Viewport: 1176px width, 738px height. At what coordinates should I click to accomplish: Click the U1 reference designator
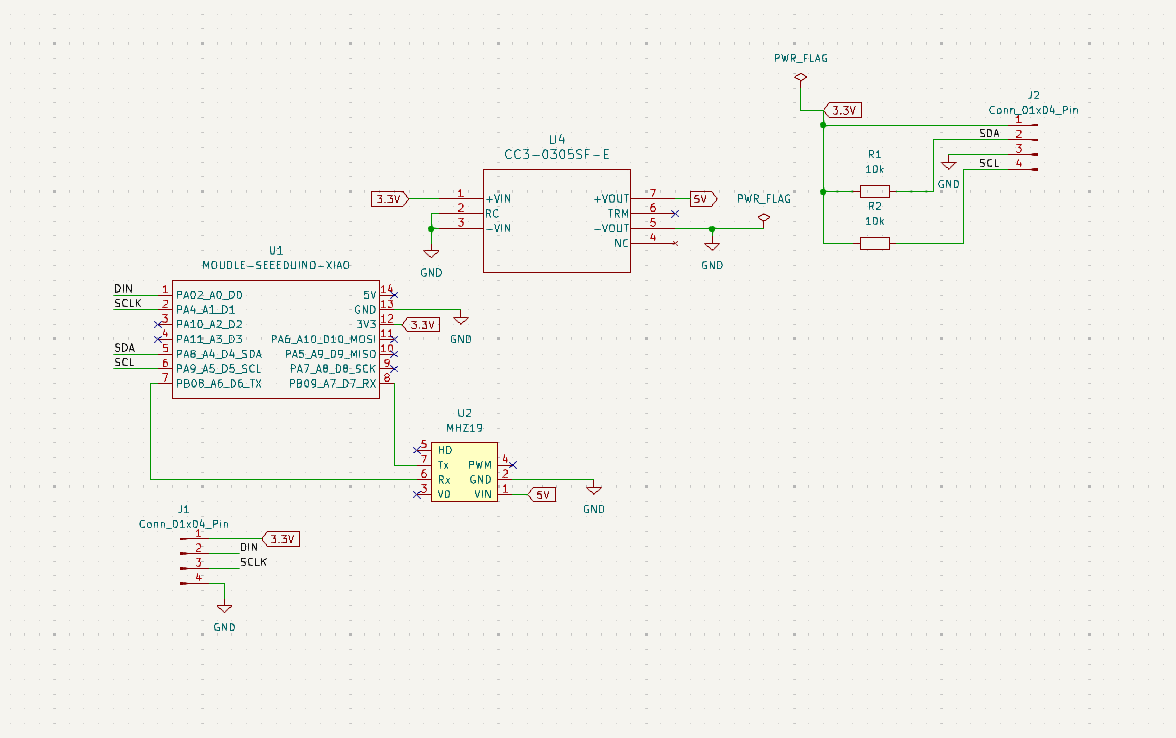pos(276,250)
